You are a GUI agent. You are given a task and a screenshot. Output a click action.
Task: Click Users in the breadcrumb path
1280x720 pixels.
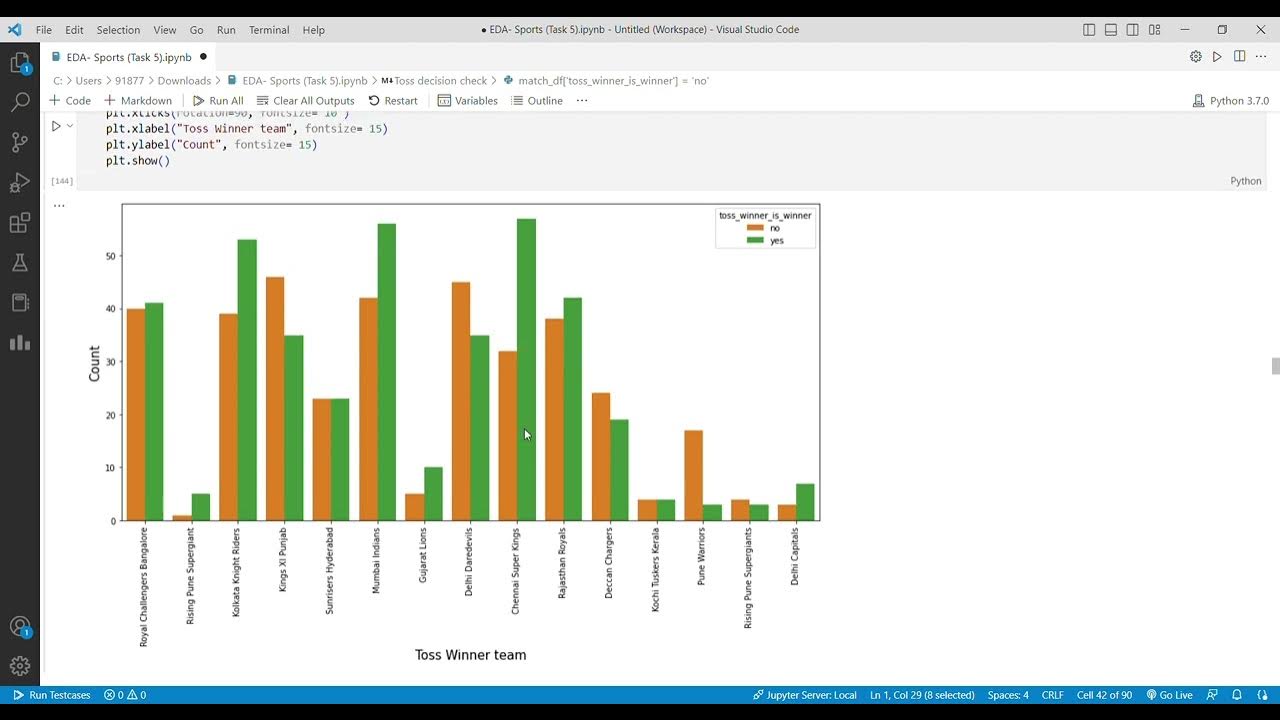point(87,80)
